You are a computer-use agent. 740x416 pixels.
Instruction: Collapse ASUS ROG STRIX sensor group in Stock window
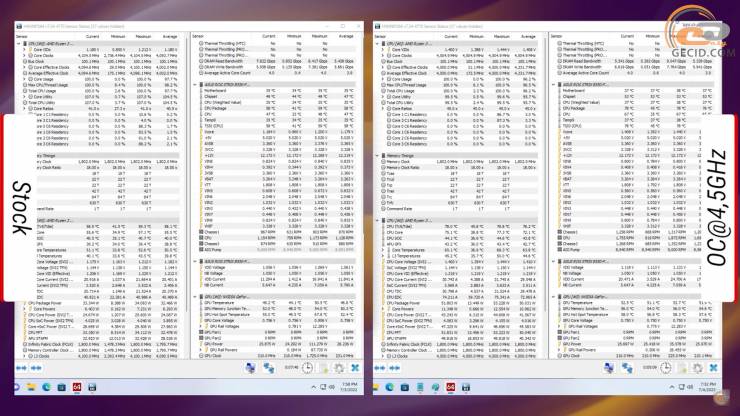click(x=195, y=85)
